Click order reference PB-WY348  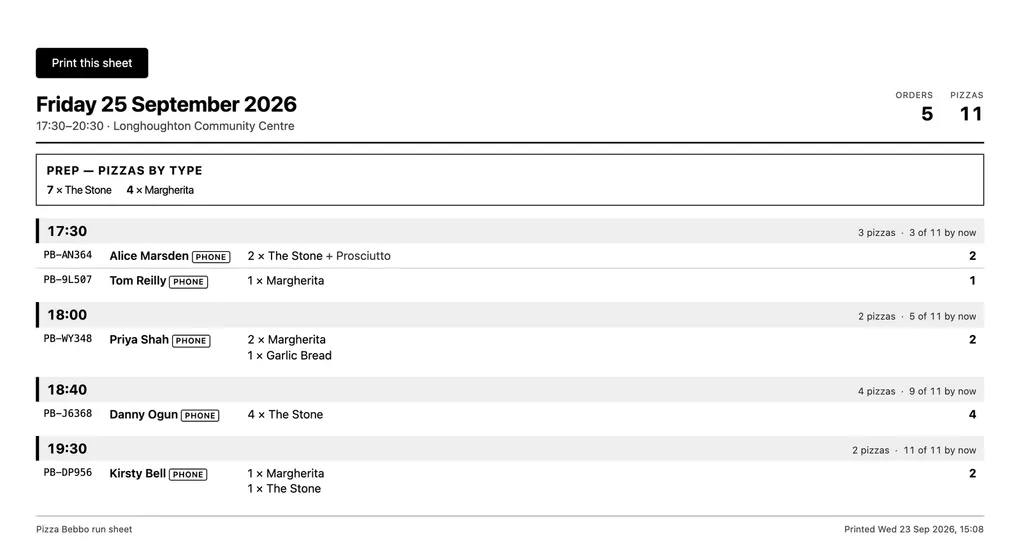pos(68,338)
